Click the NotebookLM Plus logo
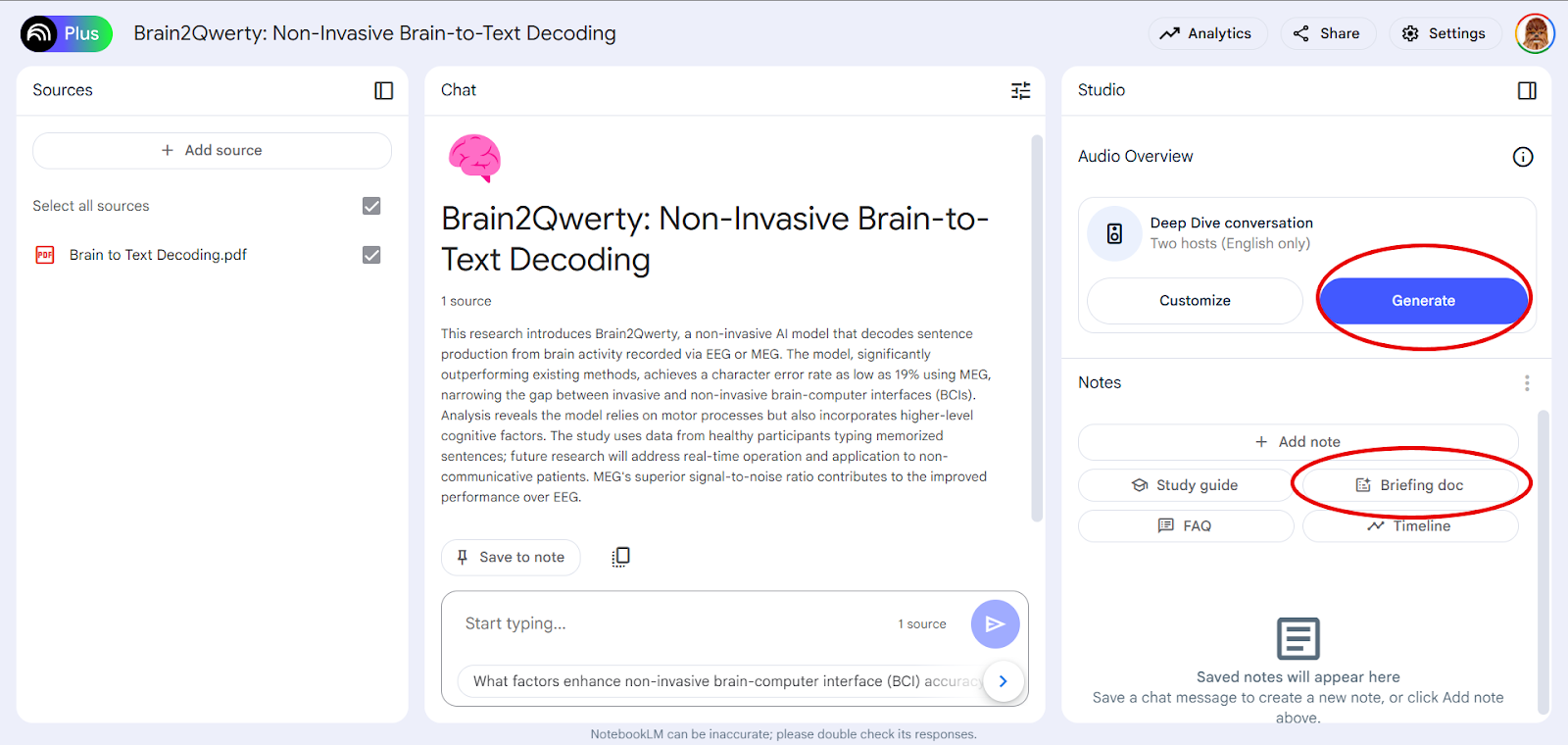Image resolution: width=1568 pixels, height=745 pixels. coord(67,33)
